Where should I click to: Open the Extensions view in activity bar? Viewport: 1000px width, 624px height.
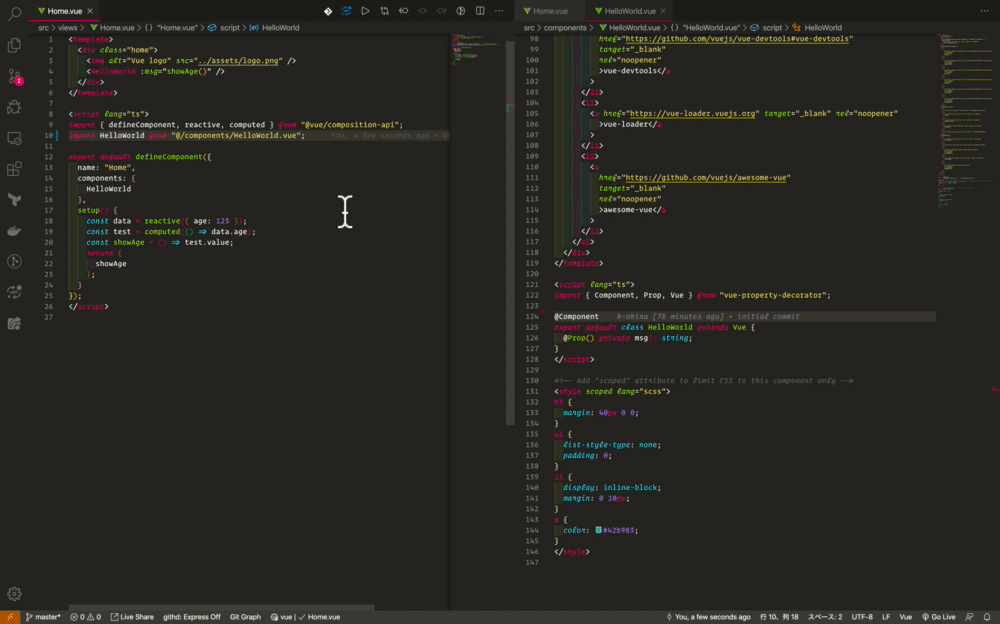(x=14, y=169)
